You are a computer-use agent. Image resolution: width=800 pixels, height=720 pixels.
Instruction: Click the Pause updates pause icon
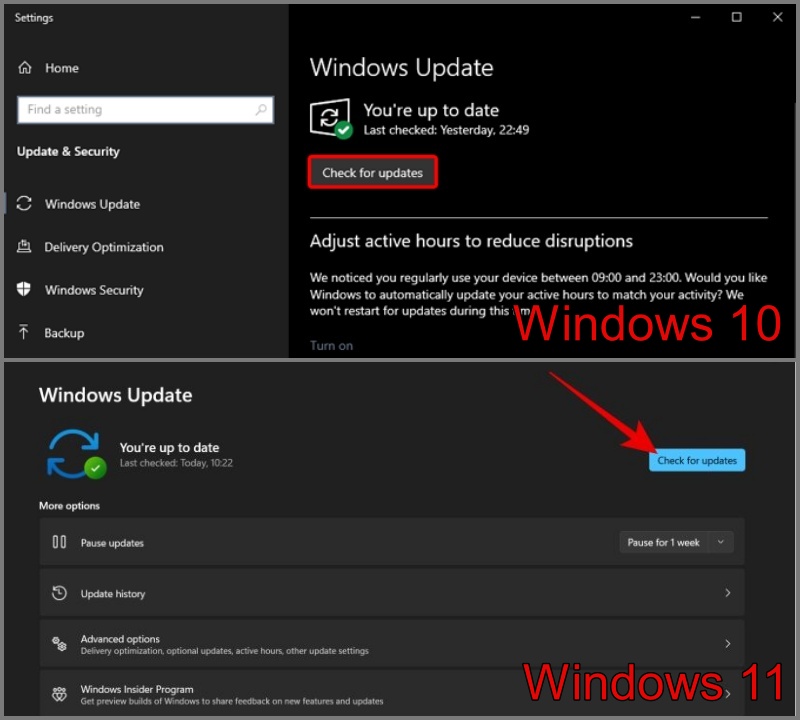click(x=59, y=542)
